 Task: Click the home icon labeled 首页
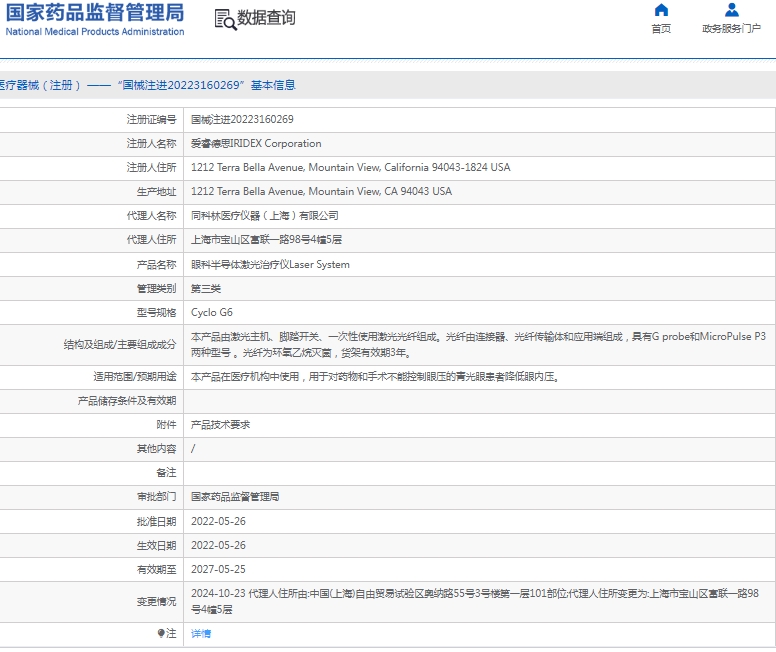click(x=661, y=10)
